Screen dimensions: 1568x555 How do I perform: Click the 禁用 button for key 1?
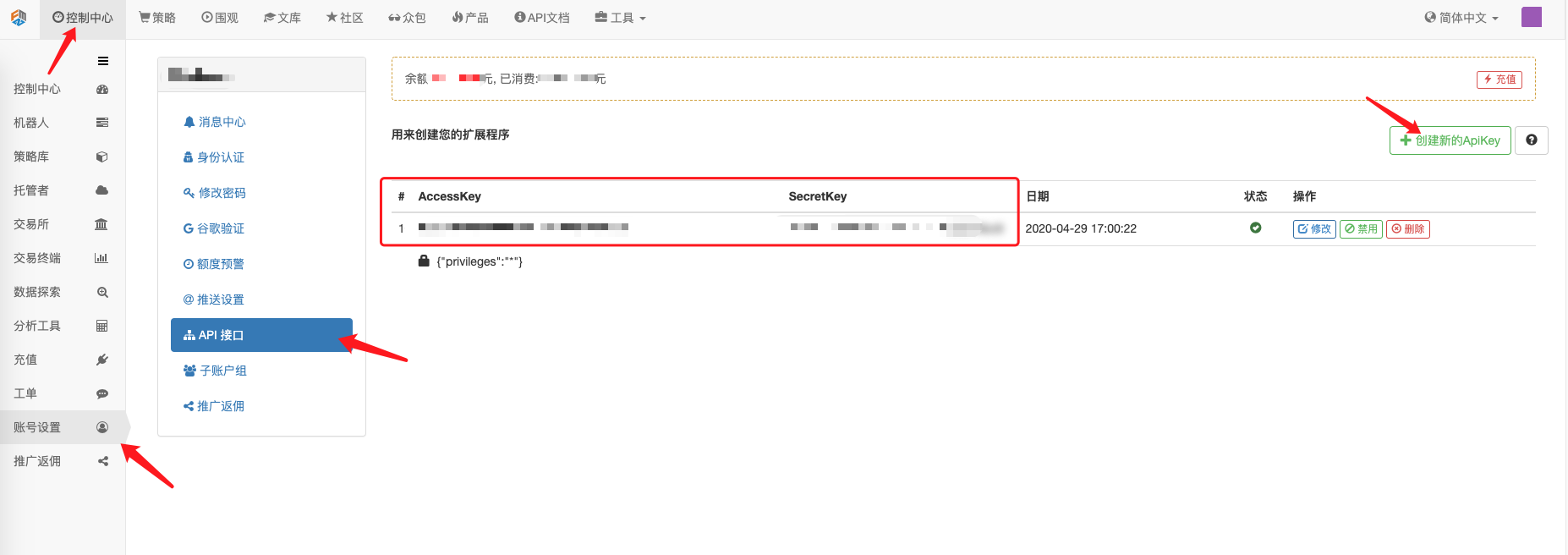coord(1361,229)
